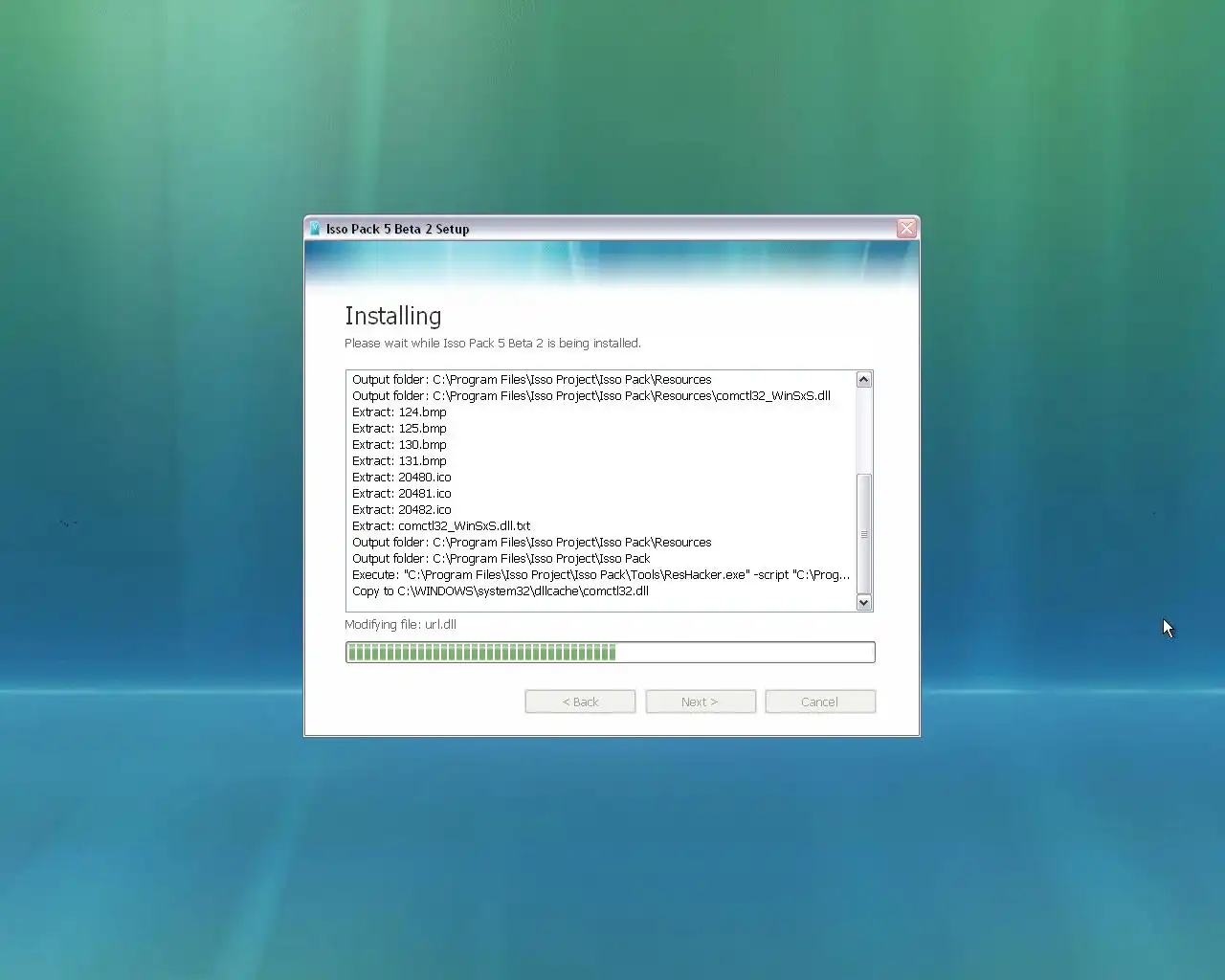The height and width of the screenshot is (980, 1225).
Task: Click the Isso Pack setup title icon
Action: click(315, 229)
